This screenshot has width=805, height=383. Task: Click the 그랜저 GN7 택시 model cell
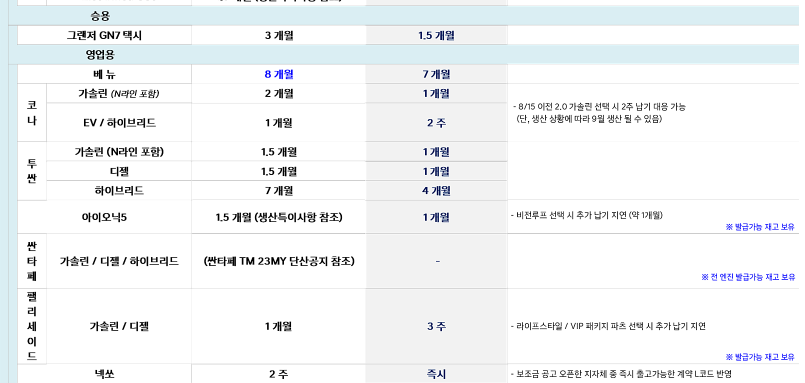[x=104, y=35]
